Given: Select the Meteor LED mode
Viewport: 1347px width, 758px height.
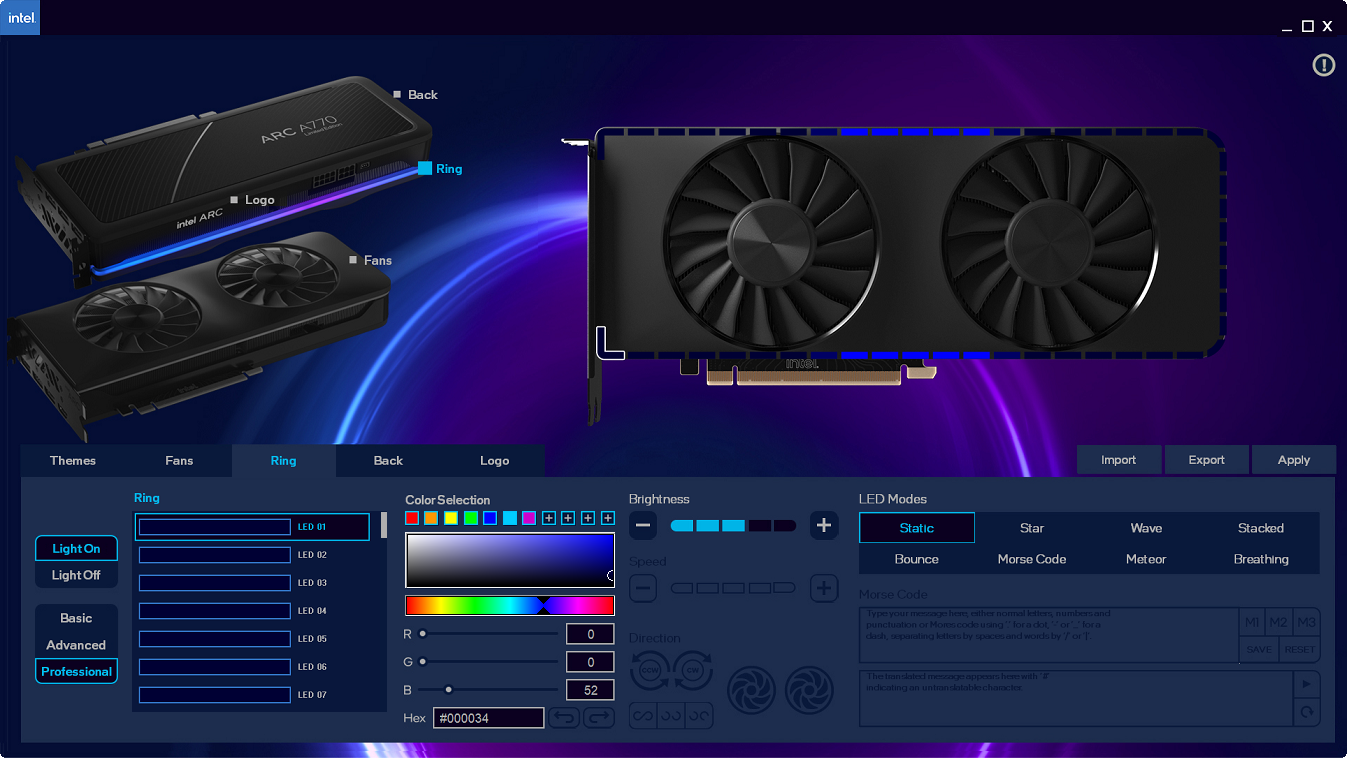Looking at the screenshot, I should click(x=1146, y=559).
